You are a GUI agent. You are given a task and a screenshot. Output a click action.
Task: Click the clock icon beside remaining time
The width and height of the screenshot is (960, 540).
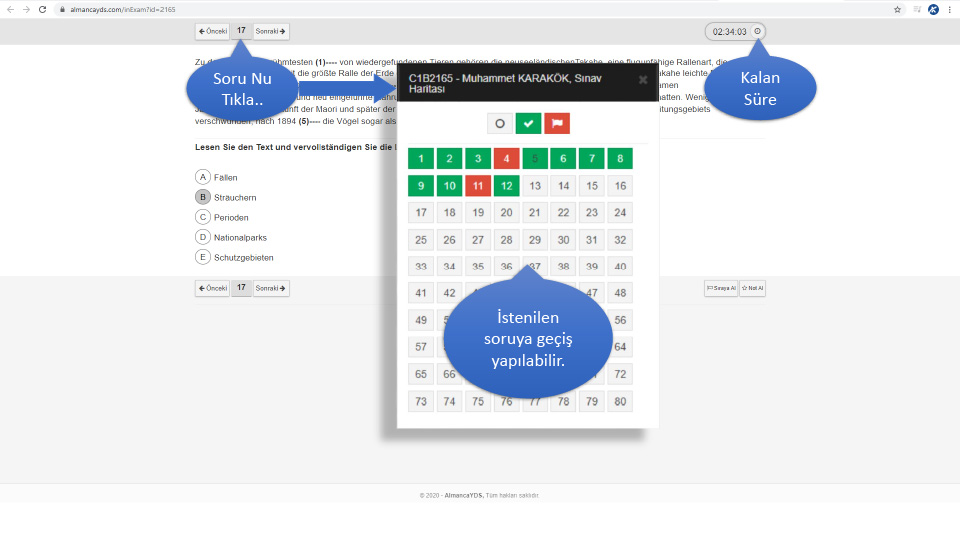pyautogui.click(x=757, y=31)
